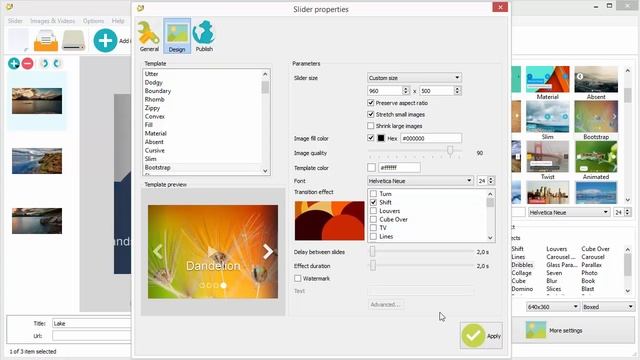Image resolution: width=640 pixels, height=360 pixels.
Task: Select the first lake slide thumbnail
Action: (x=37, y=101)
